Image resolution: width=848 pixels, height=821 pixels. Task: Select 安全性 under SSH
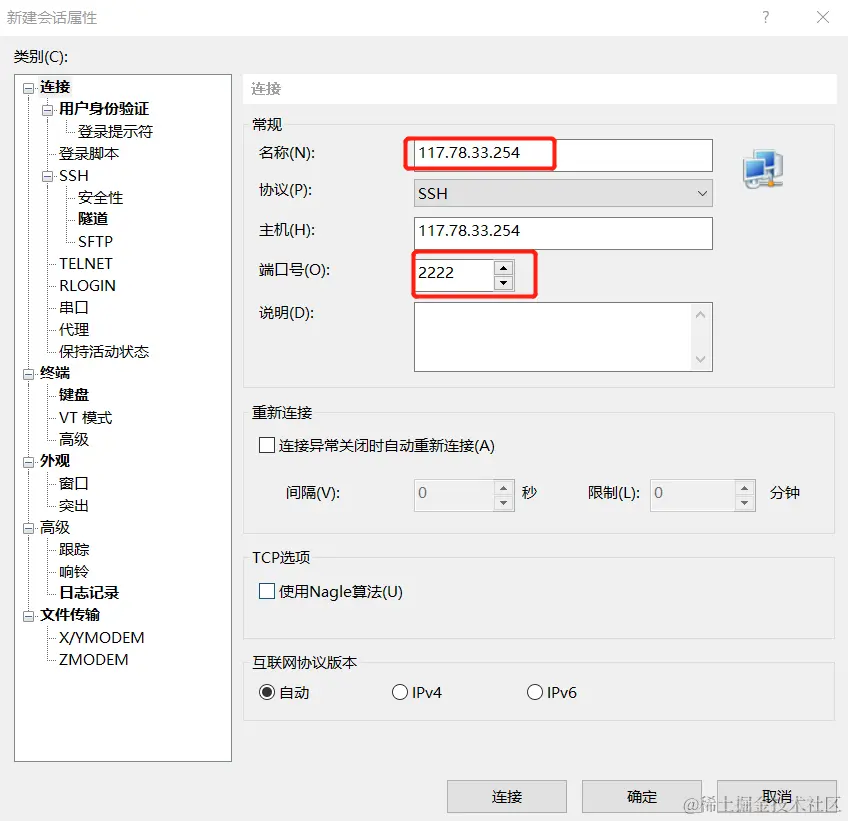pos(101,197)
